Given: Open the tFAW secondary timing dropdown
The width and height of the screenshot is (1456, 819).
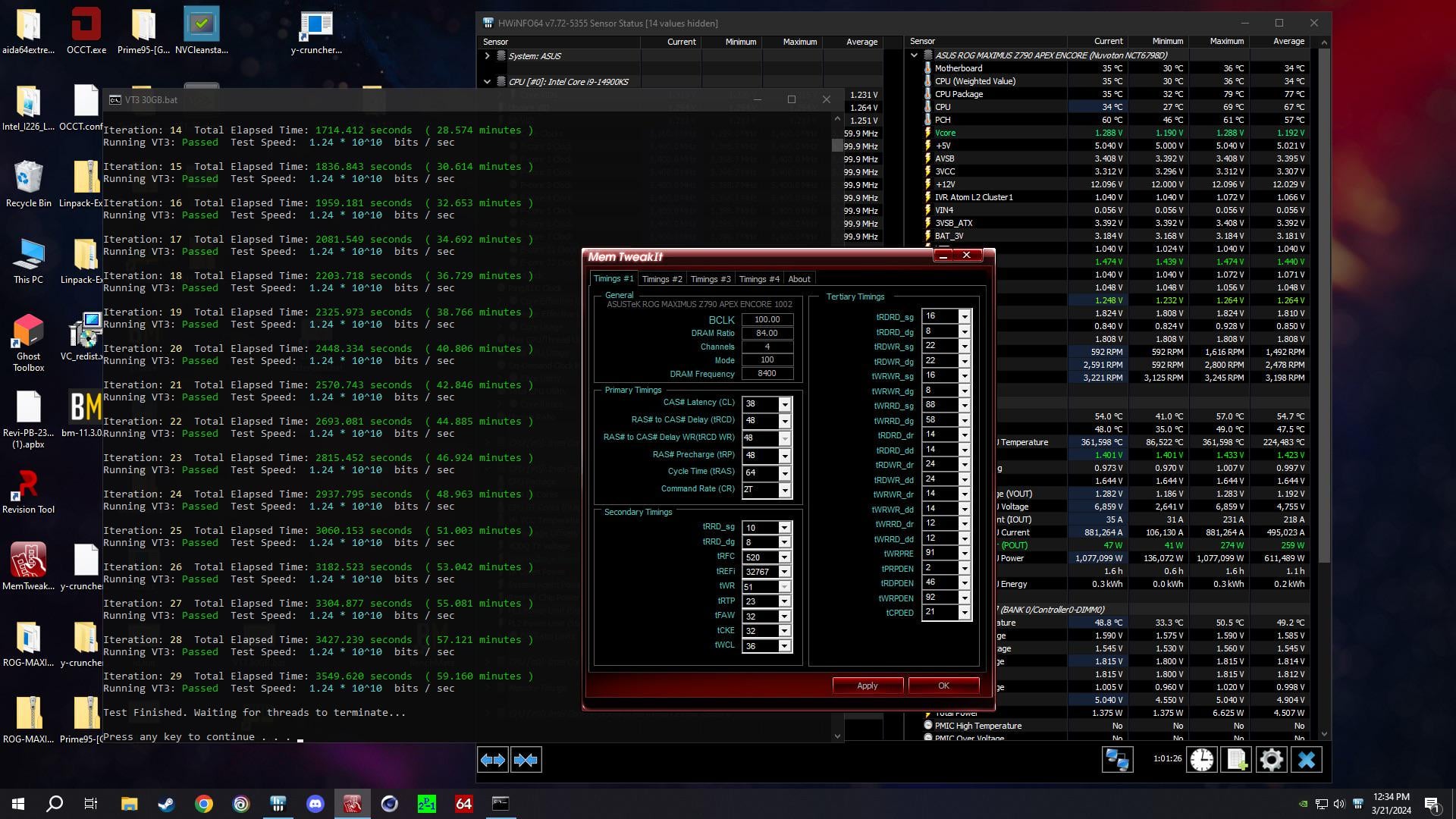Looking at the screenshot, I should point(785,617).
